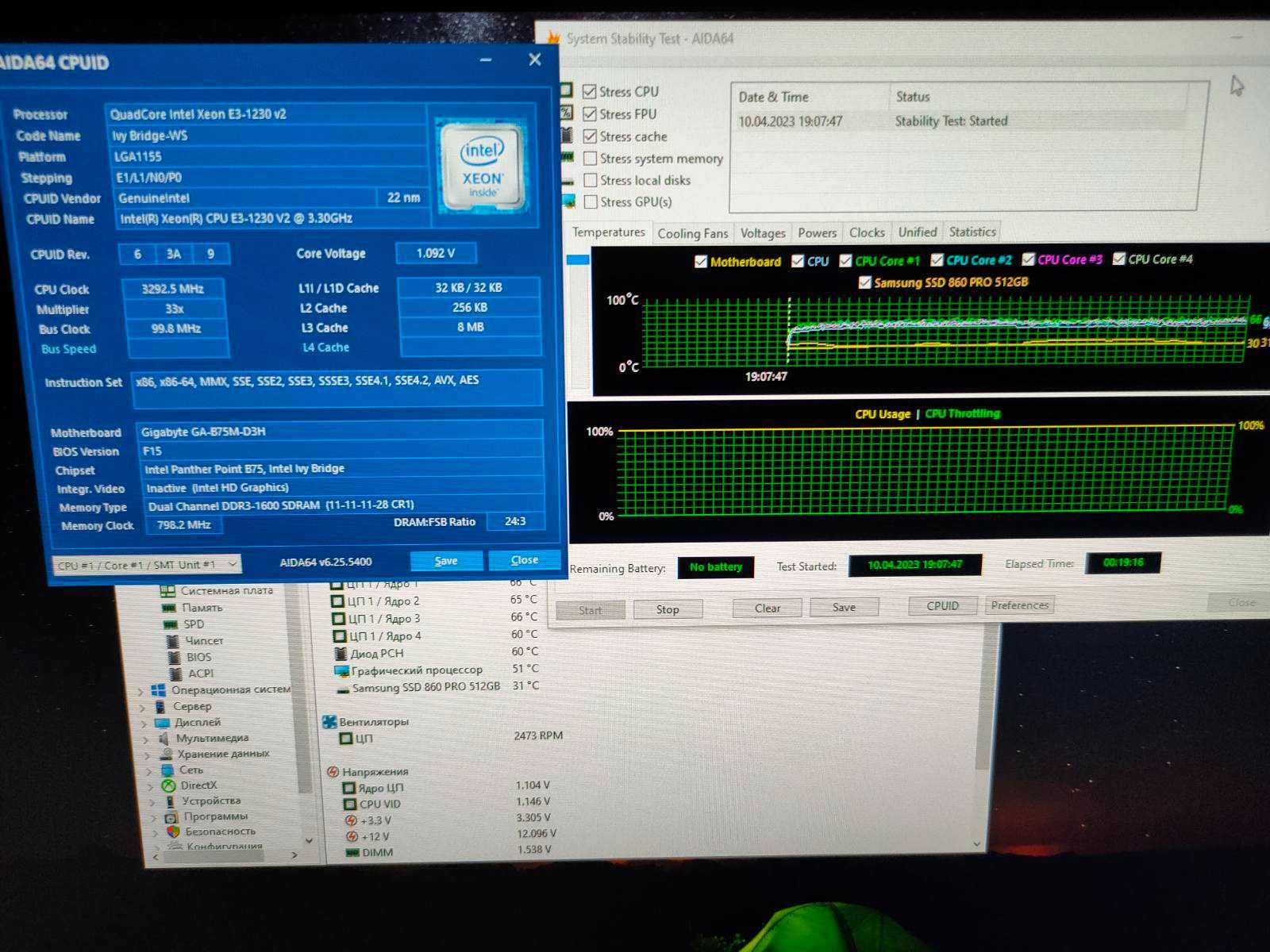The height and width of the screenshot is (952, 1270).
Task: Click the Системная плата motherboard icon in tree
Action: 167,591
